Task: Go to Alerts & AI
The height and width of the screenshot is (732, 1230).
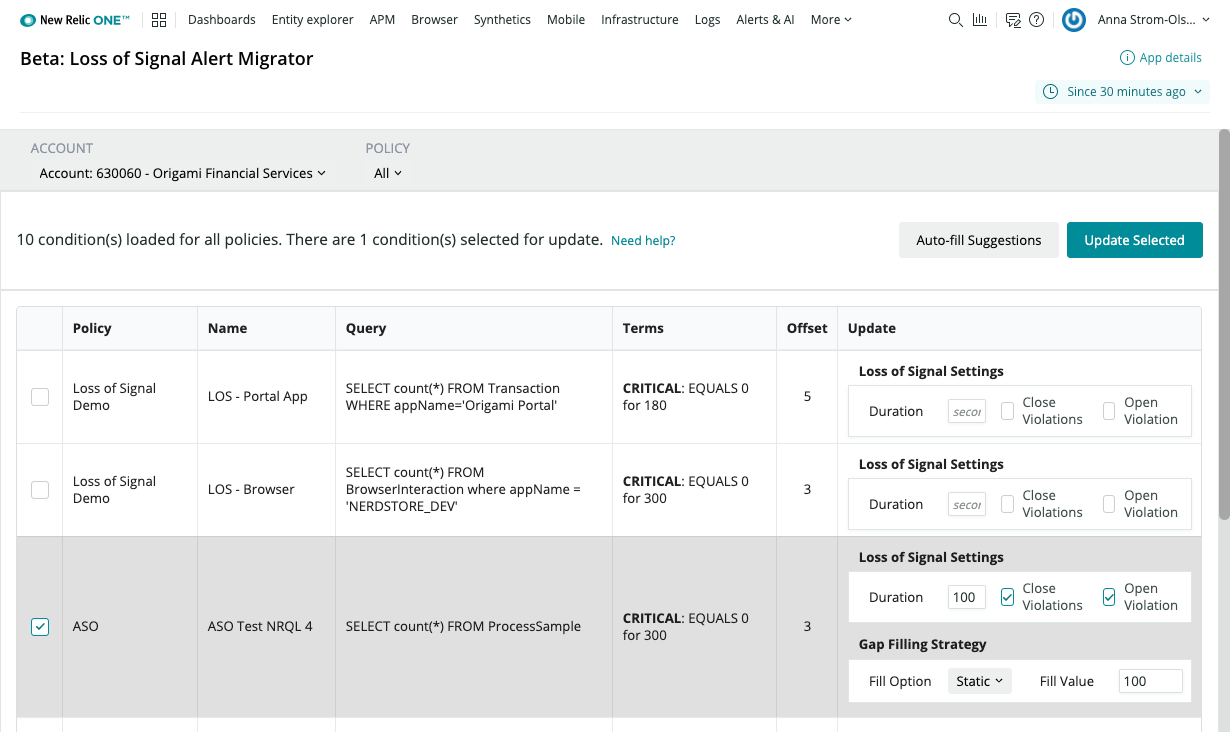Action: click(765, 19)
